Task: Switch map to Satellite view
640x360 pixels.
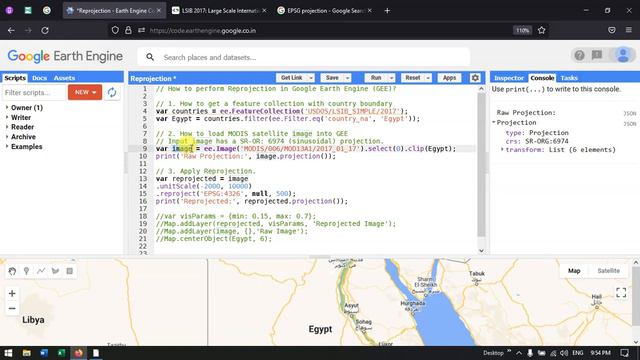Action: click(x=608, y=271)
